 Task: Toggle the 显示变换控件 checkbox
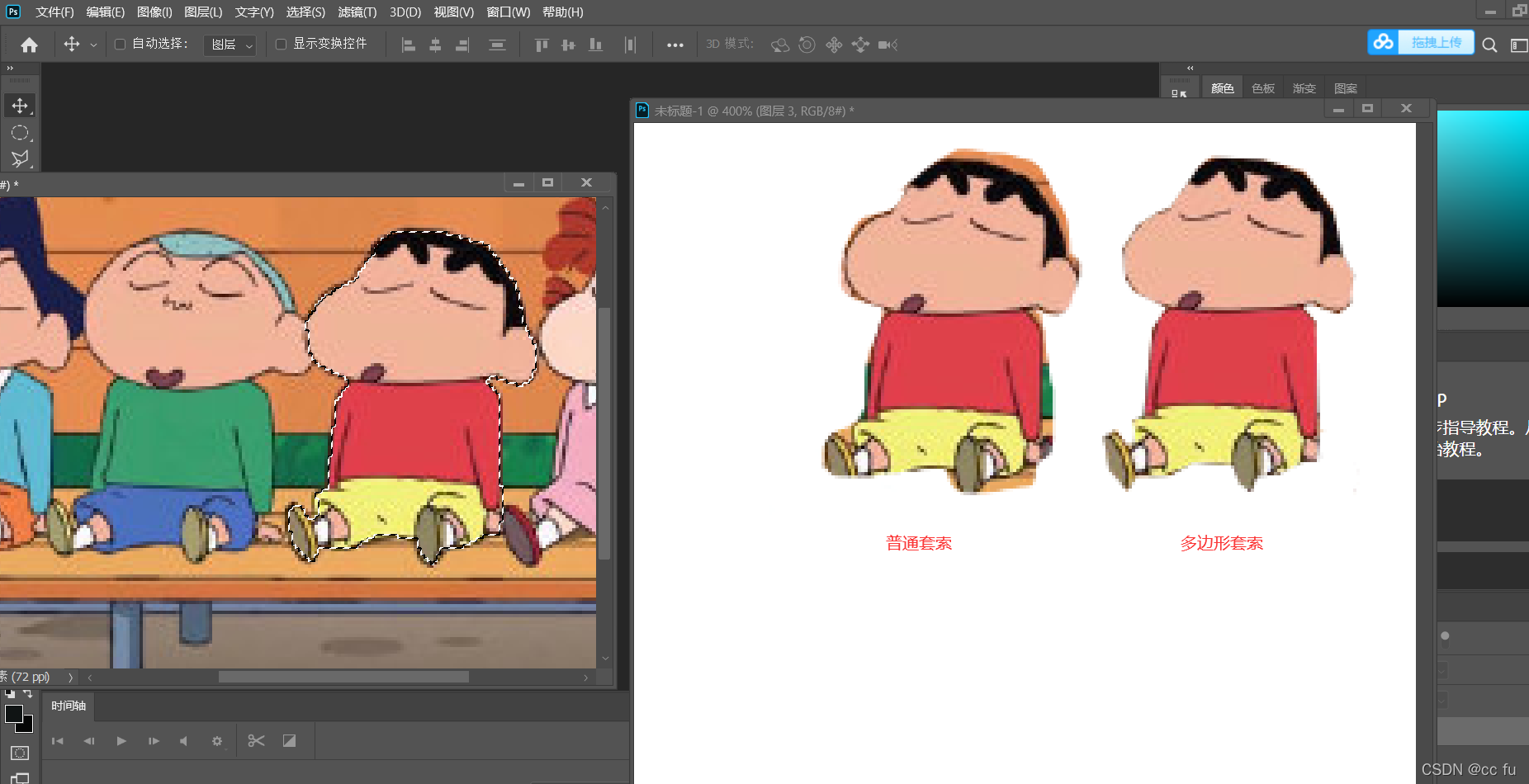pos(281,44)
